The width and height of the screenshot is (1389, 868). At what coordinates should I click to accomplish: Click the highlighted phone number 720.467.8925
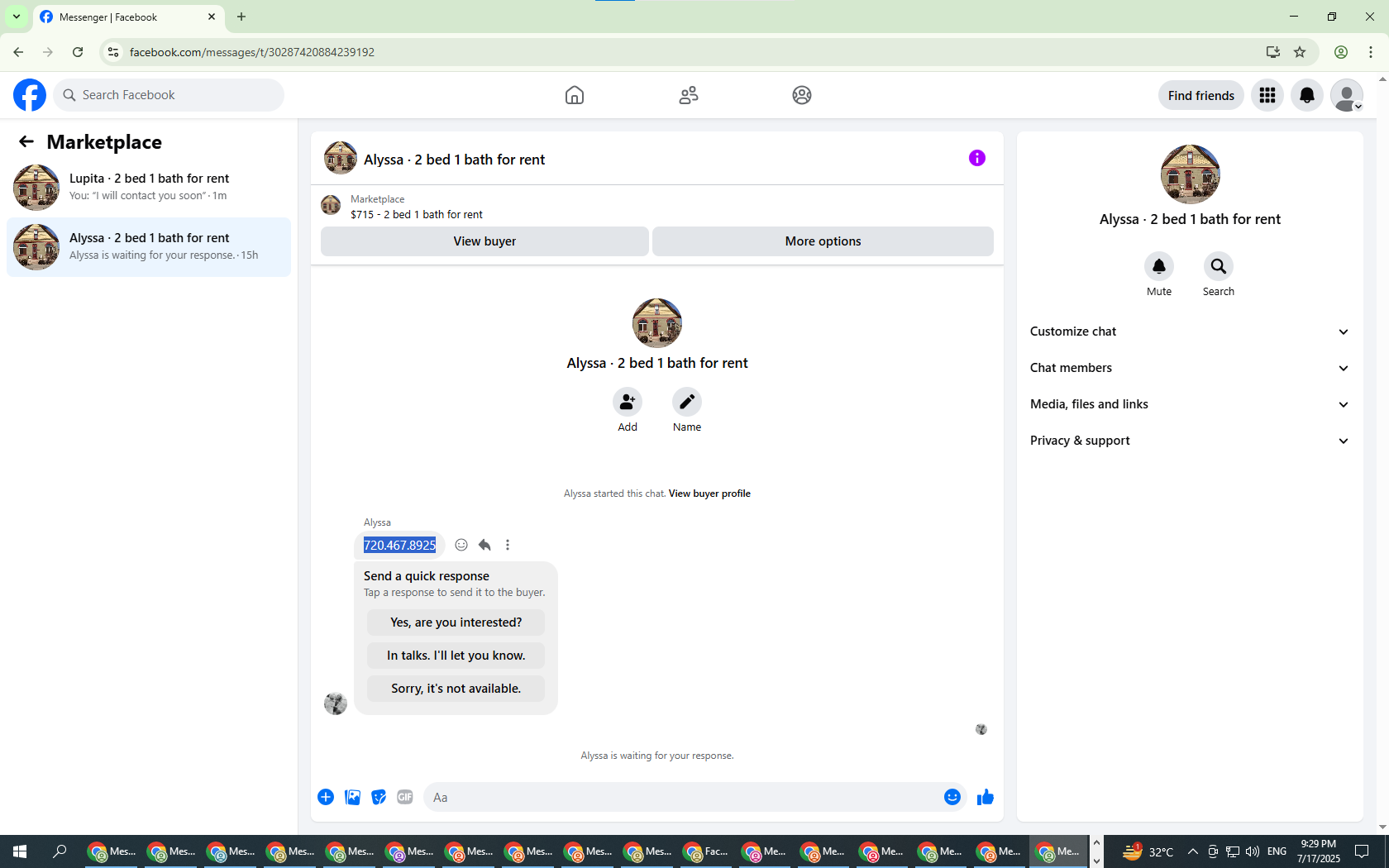(x=399, y=545)
